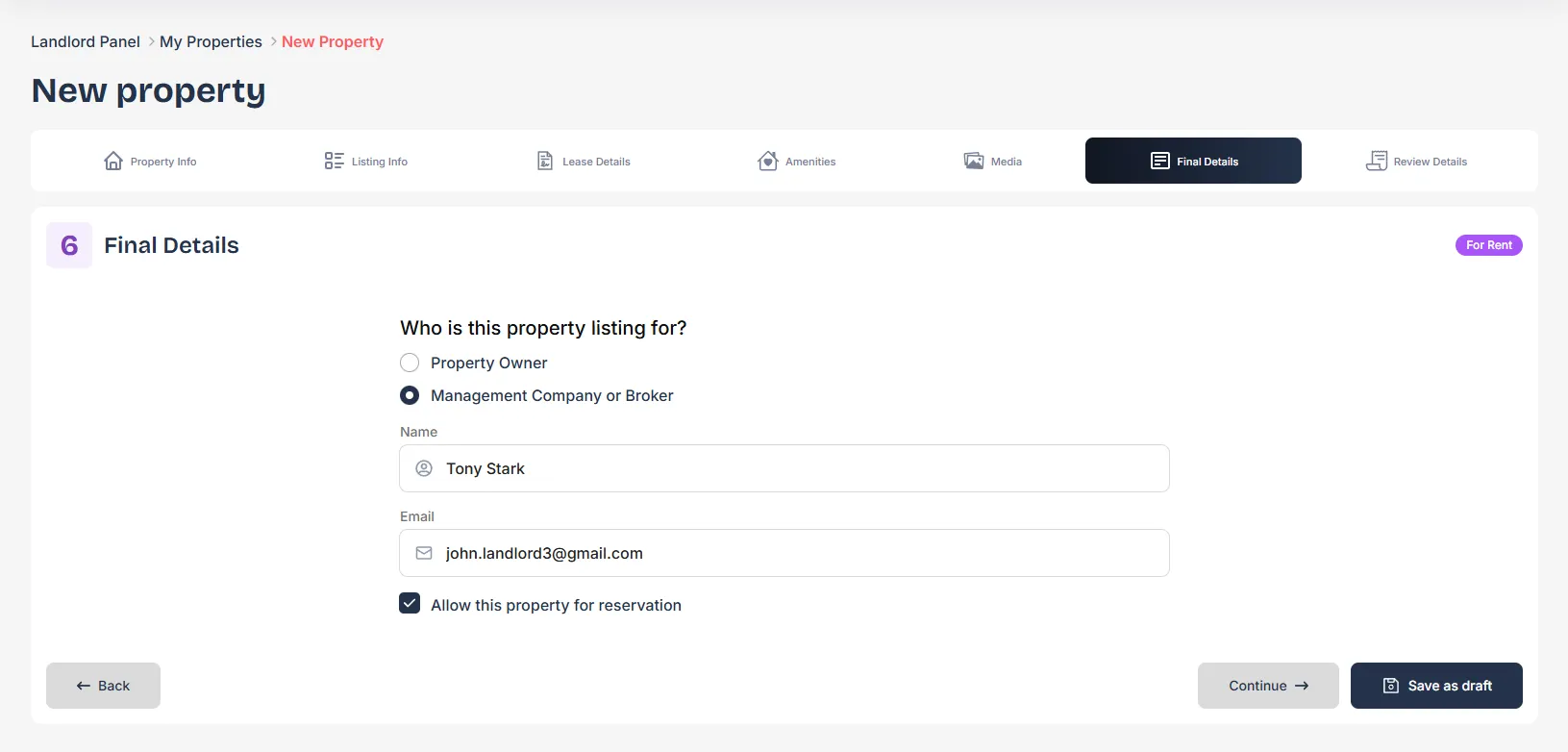The width and height of the screenshot is (1568, 752).
Task: Click the Amenities house-heart icon
Action: (x=767, y=161)
